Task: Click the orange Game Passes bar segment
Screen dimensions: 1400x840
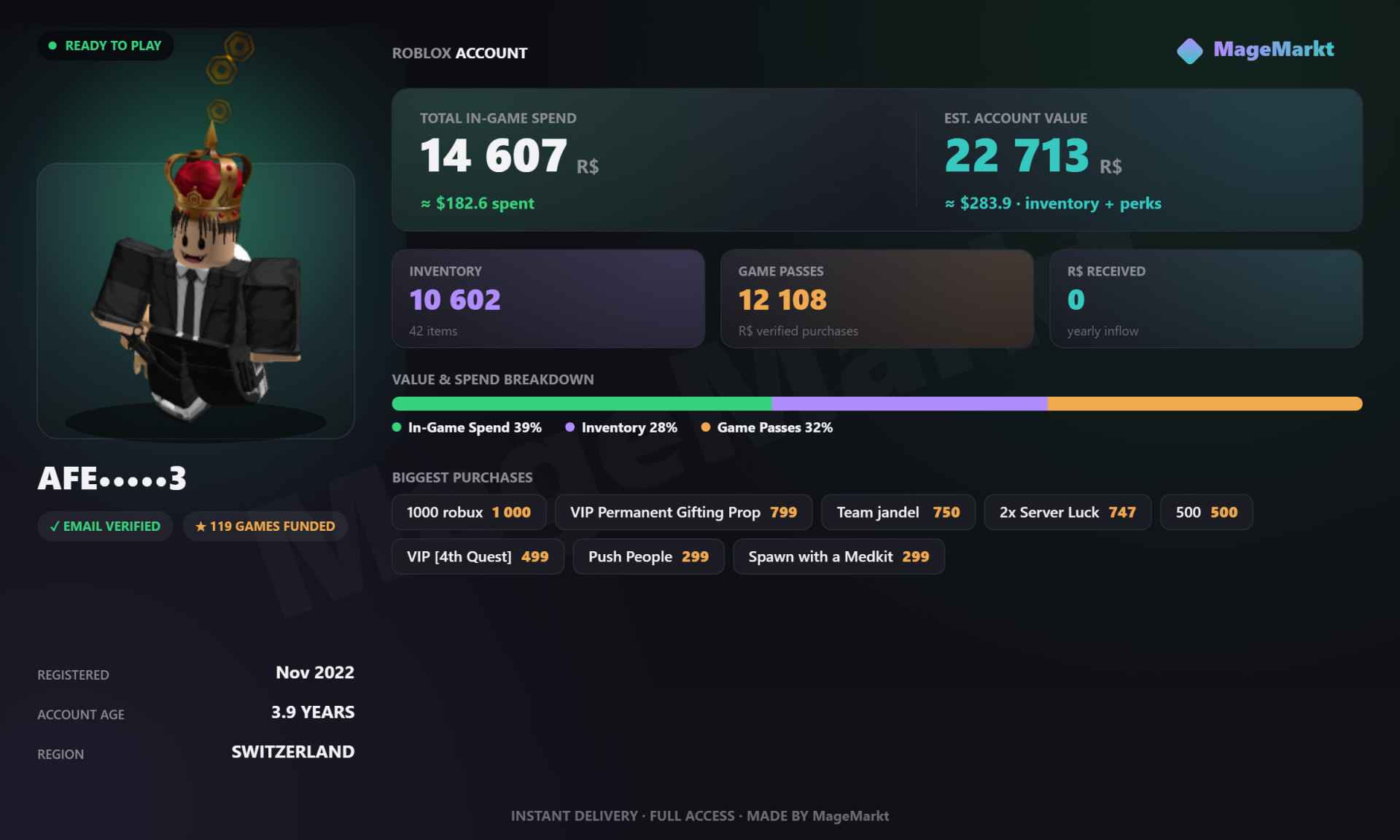Action: [1205, 404]
